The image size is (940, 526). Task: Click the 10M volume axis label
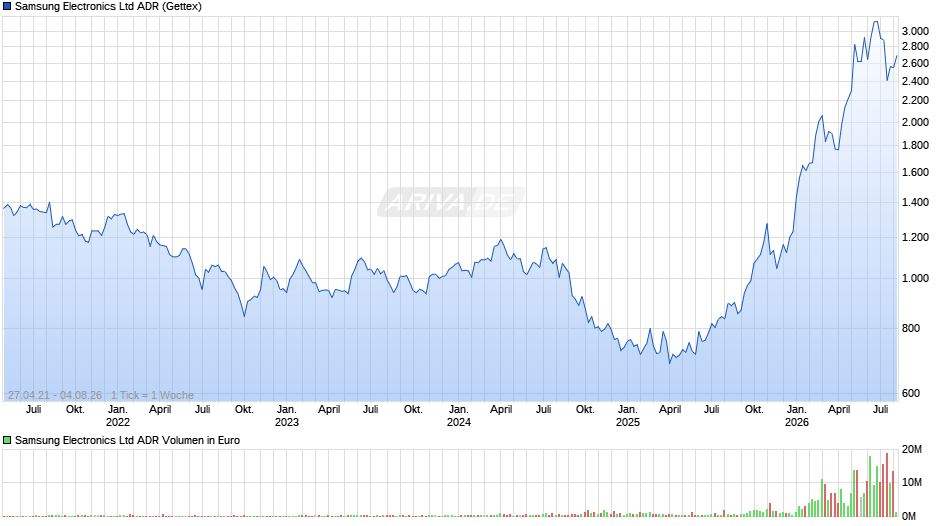pyautogui.click(x=912, y=483)
